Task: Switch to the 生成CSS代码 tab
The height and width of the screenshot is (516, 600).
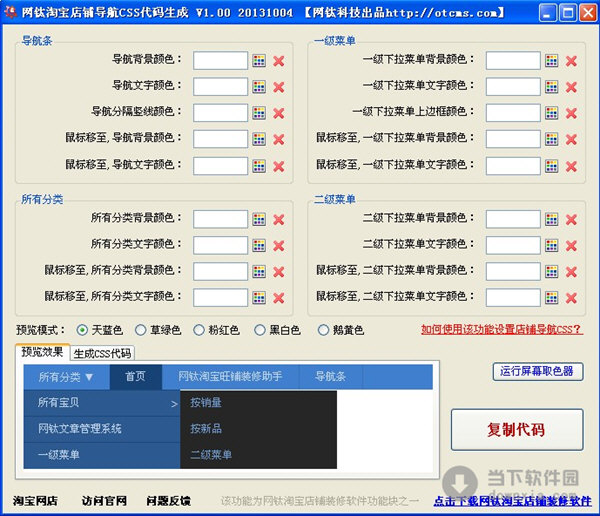Action: pyautogui.click(x=102, y=353)
